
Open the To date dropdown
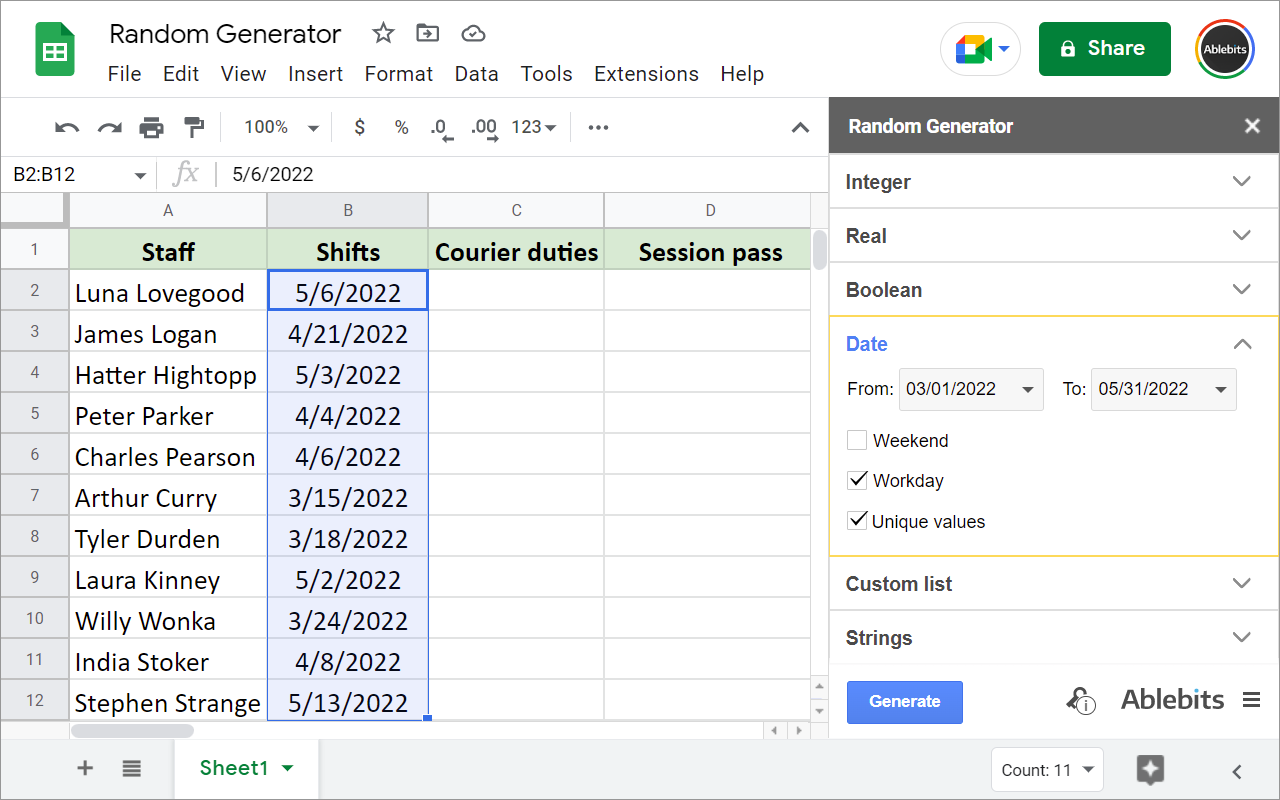1164,389
